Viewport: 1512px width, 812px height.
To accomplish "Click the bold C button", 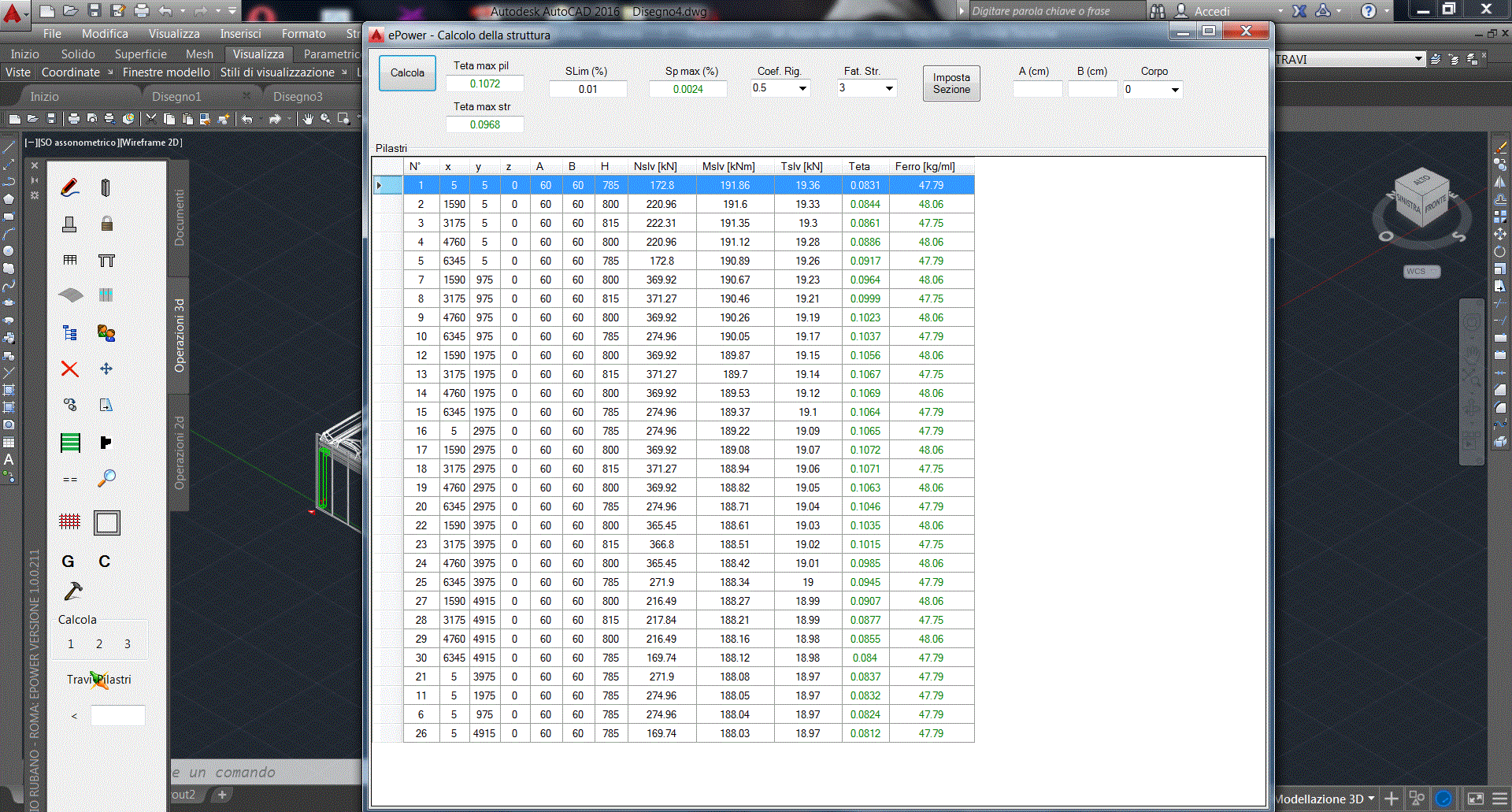I will tap(104, 561).
